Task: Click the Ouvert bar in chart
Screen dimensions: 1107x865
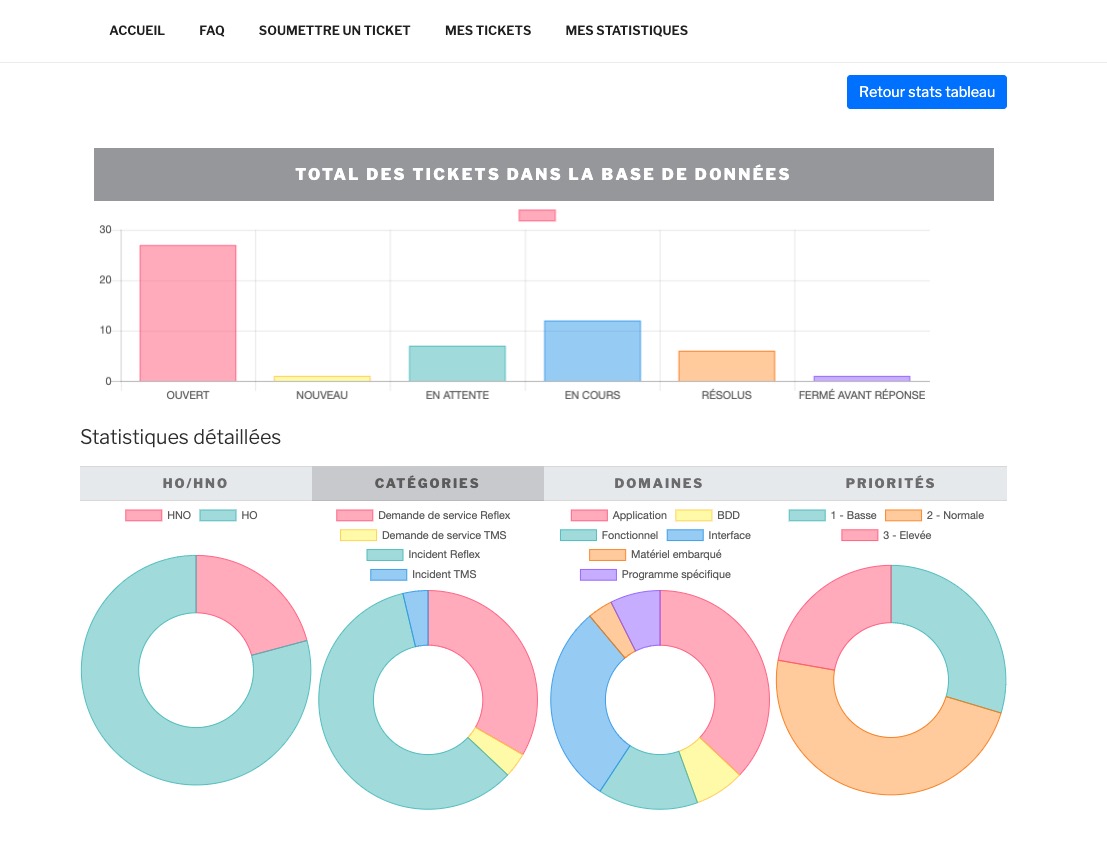Action: [188, 313]
